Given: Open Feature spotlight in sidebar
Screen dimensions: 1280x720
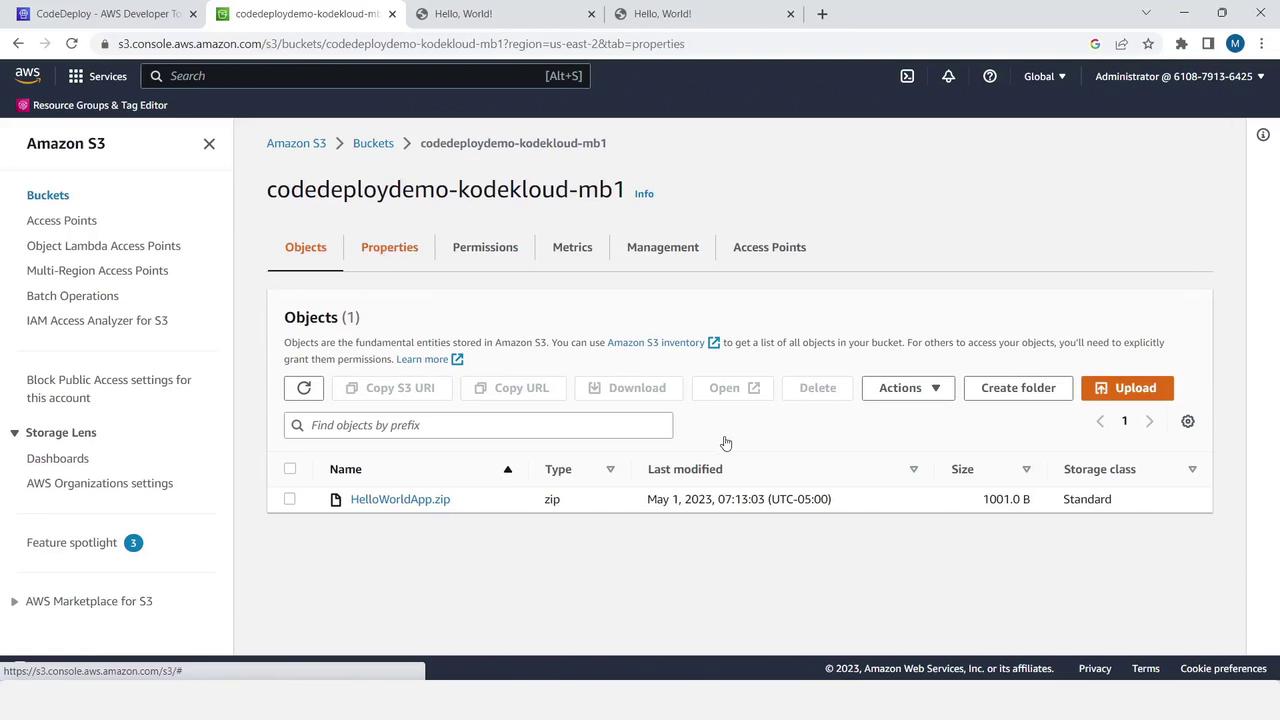Looking at the screenshot, I should [72, 543].
